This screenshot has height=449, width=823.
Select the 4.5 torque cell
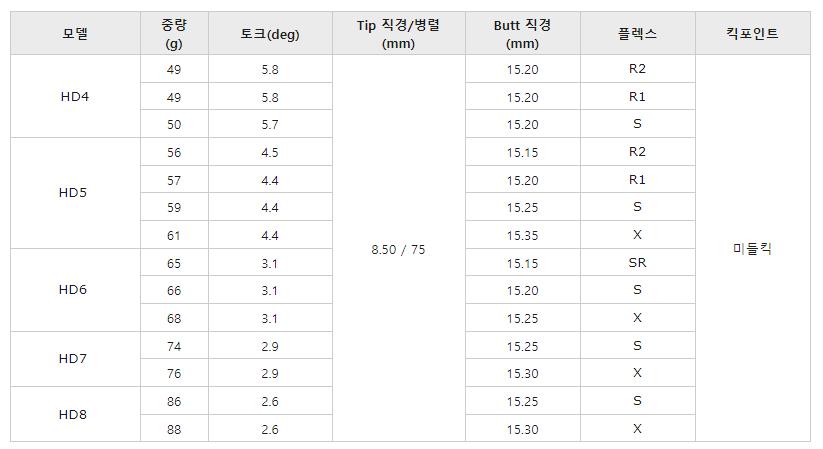click(x=270, y=152)
